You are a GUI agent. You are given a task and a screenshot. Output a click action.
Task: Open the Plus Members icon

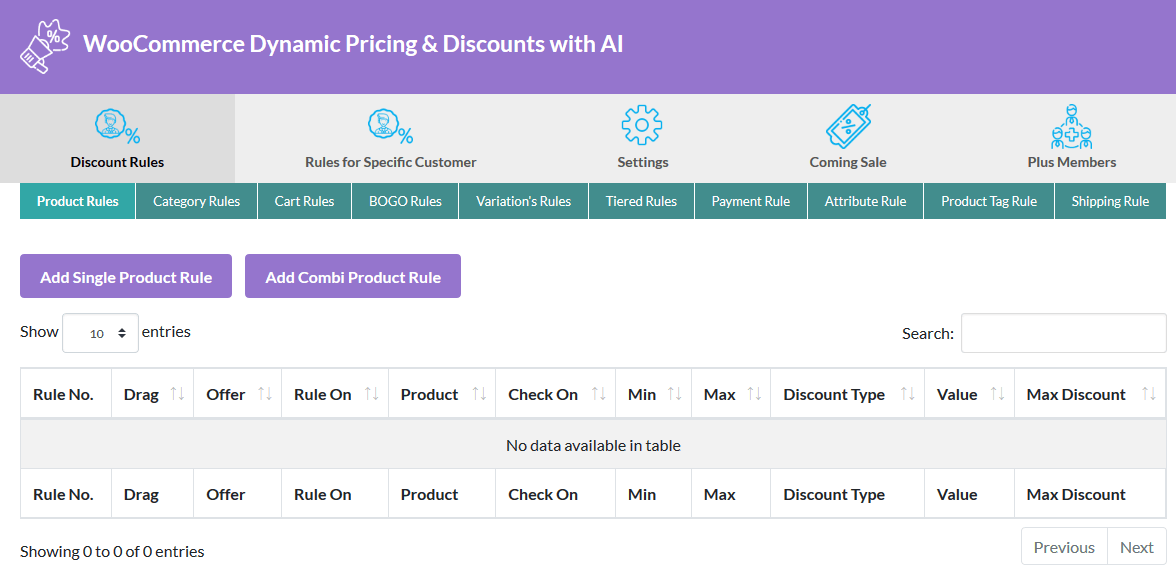pyautogui.click(x=1071, y=126)
